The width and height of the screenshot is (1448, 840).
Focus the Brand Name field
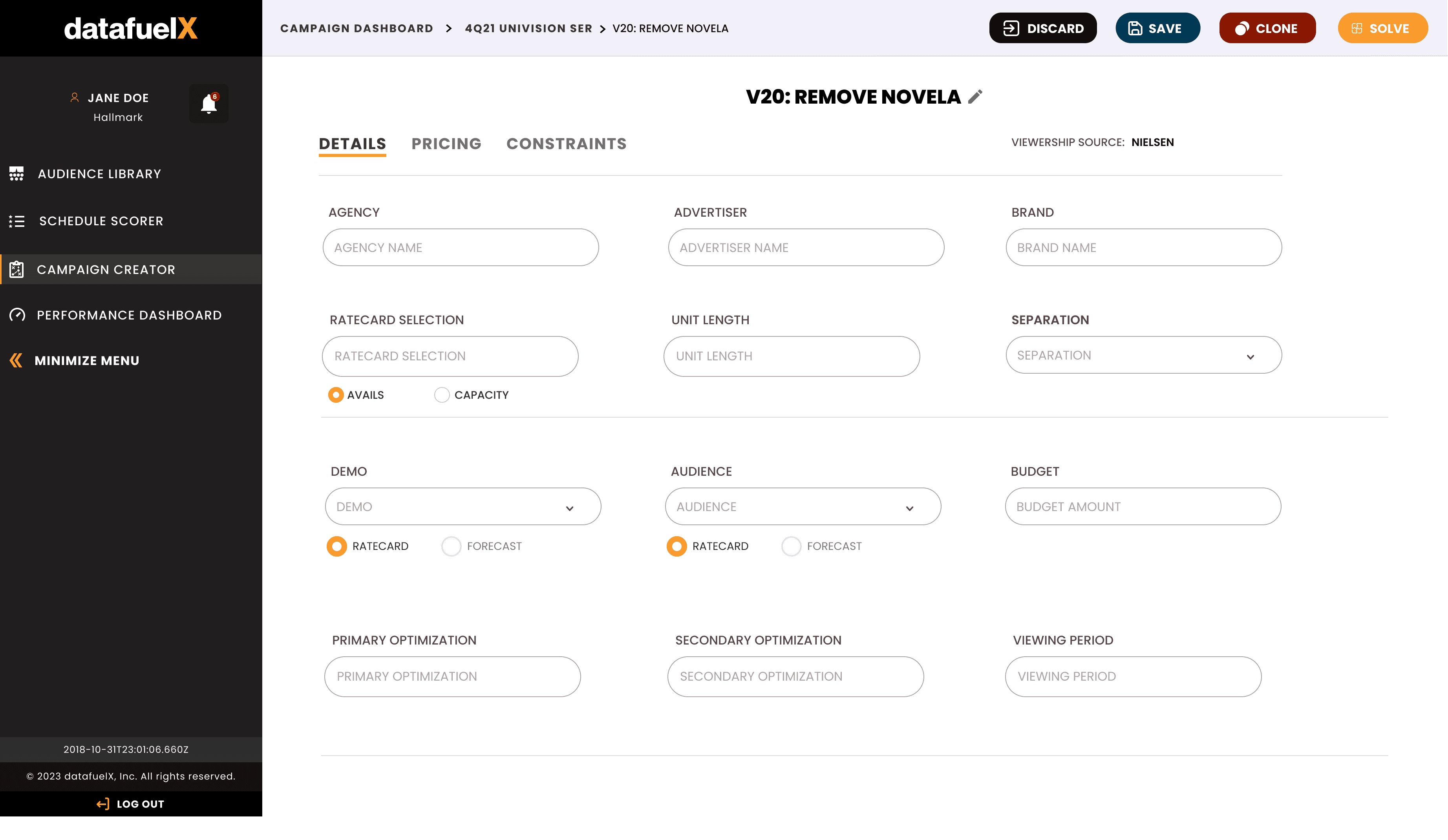click(x=1143, y=248)
